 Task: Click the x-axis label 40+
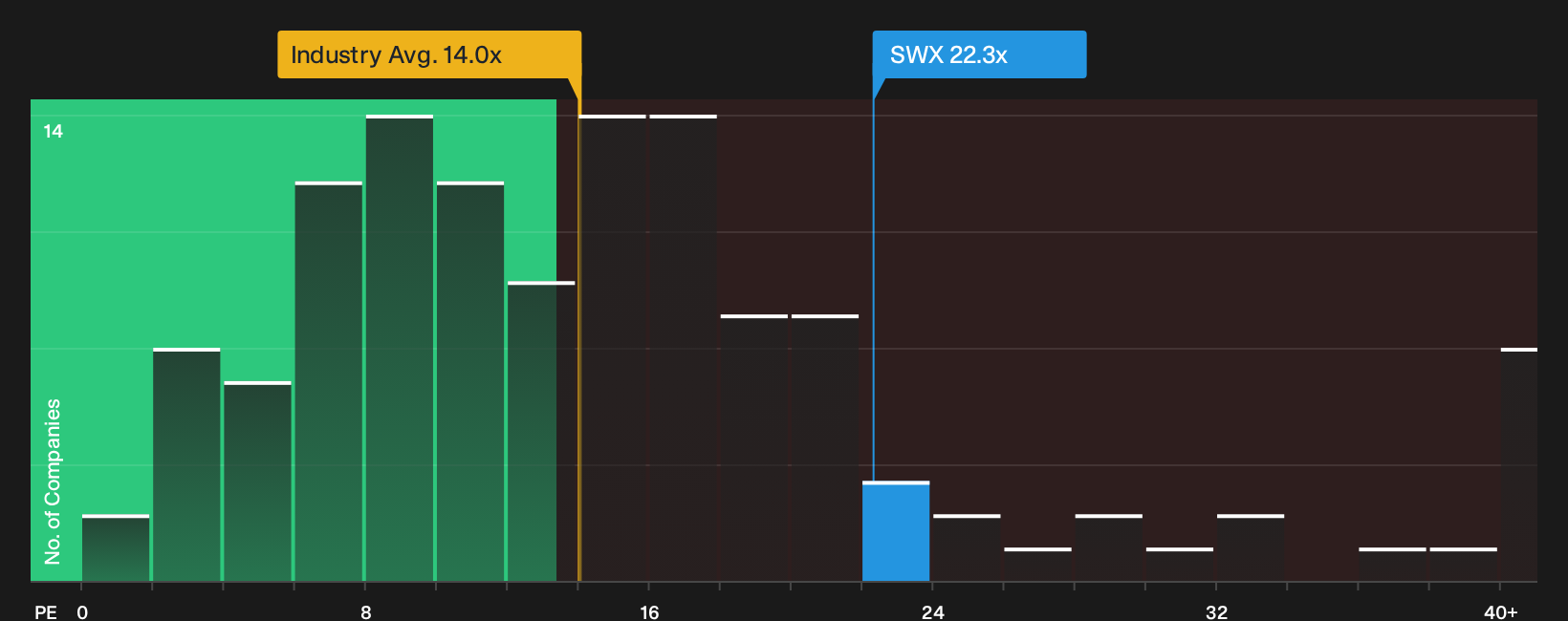[1500, 611]
